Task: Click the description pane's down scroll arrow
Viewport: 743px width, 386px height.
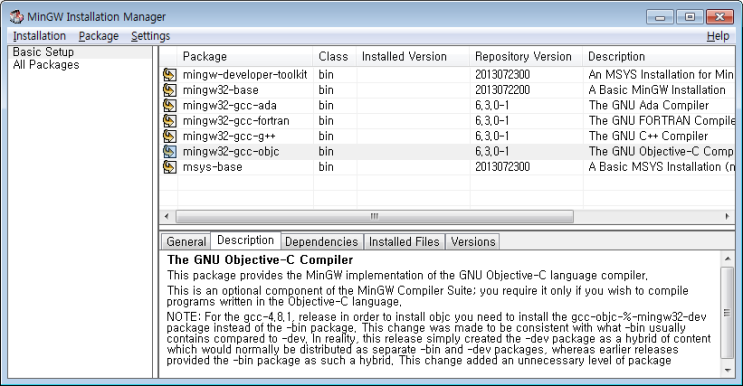Action: click(727, 370)
